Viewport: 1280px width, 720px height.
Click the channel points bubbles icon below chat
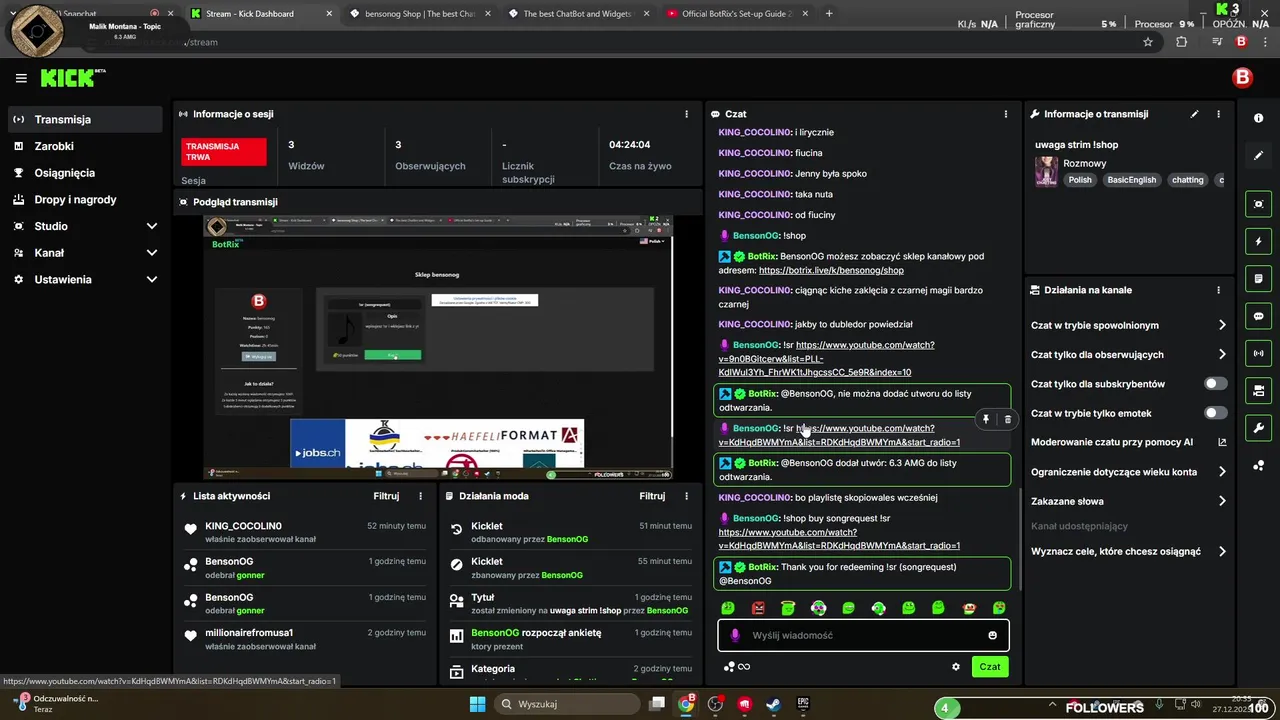click(x=729, y=667)
